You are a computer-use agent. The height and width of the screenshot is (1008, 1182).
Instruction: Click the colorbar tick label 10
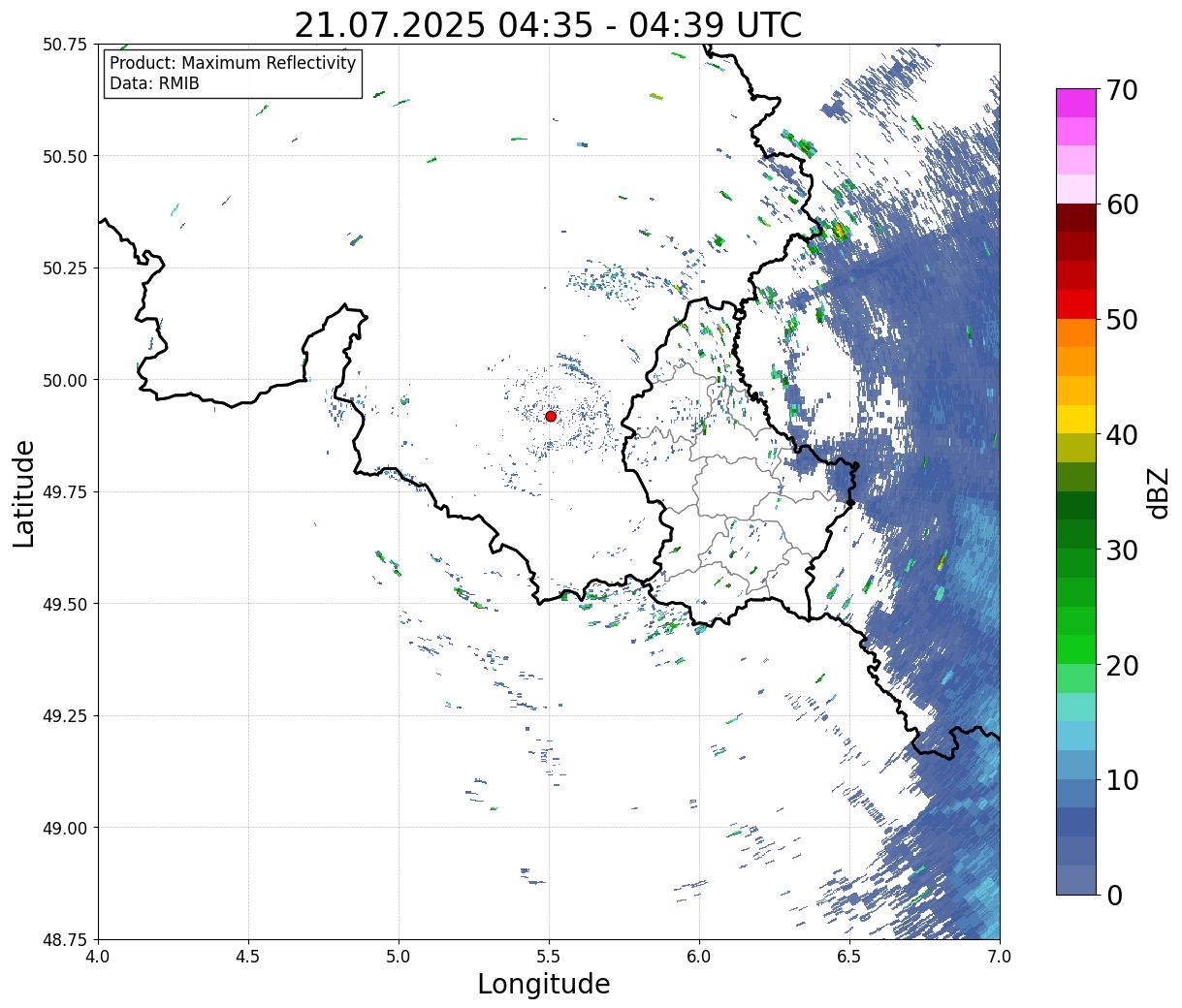1122,779
